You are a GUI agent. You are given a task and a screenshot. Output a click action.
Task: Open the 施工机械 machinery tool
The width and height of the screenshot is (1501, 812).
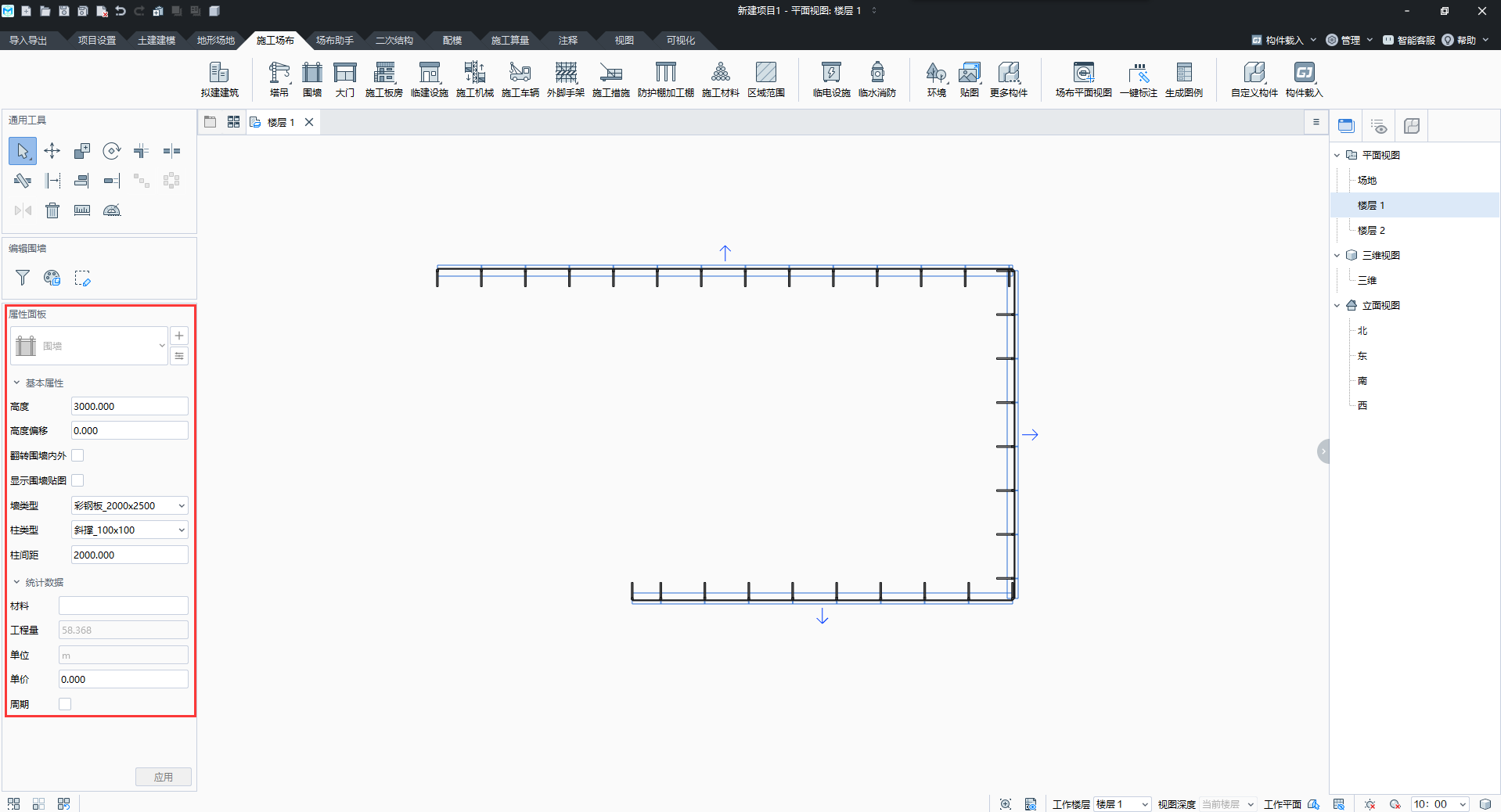[x=474, y=79]
